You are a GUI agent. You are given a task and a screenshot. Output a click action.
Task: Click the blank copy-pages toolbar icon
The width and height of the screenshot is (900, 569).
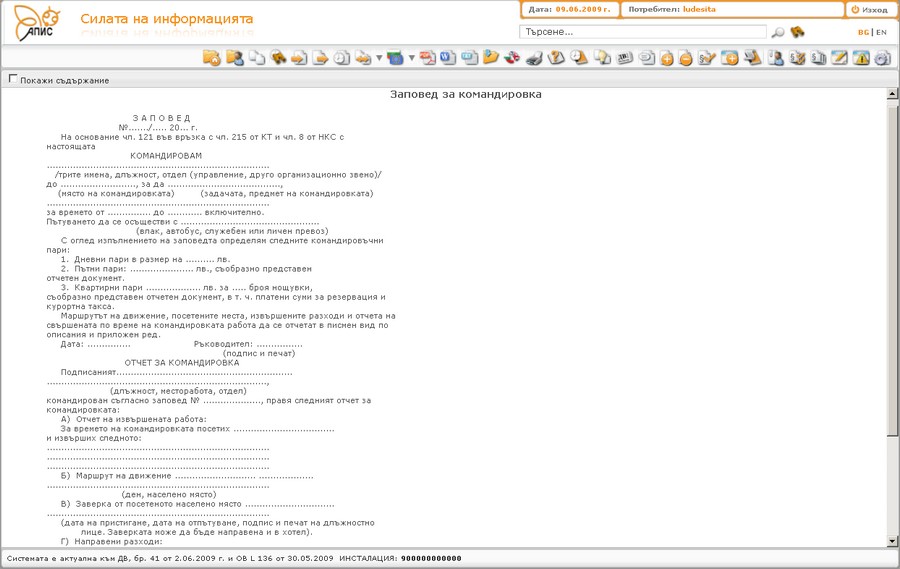(257, 57)
